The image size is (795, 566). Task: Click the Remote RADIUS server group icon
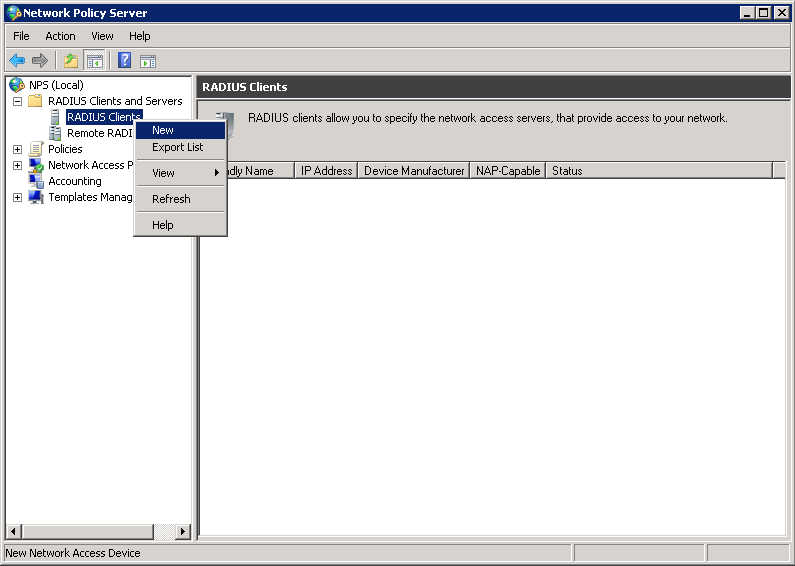click(x=55, y=133)
